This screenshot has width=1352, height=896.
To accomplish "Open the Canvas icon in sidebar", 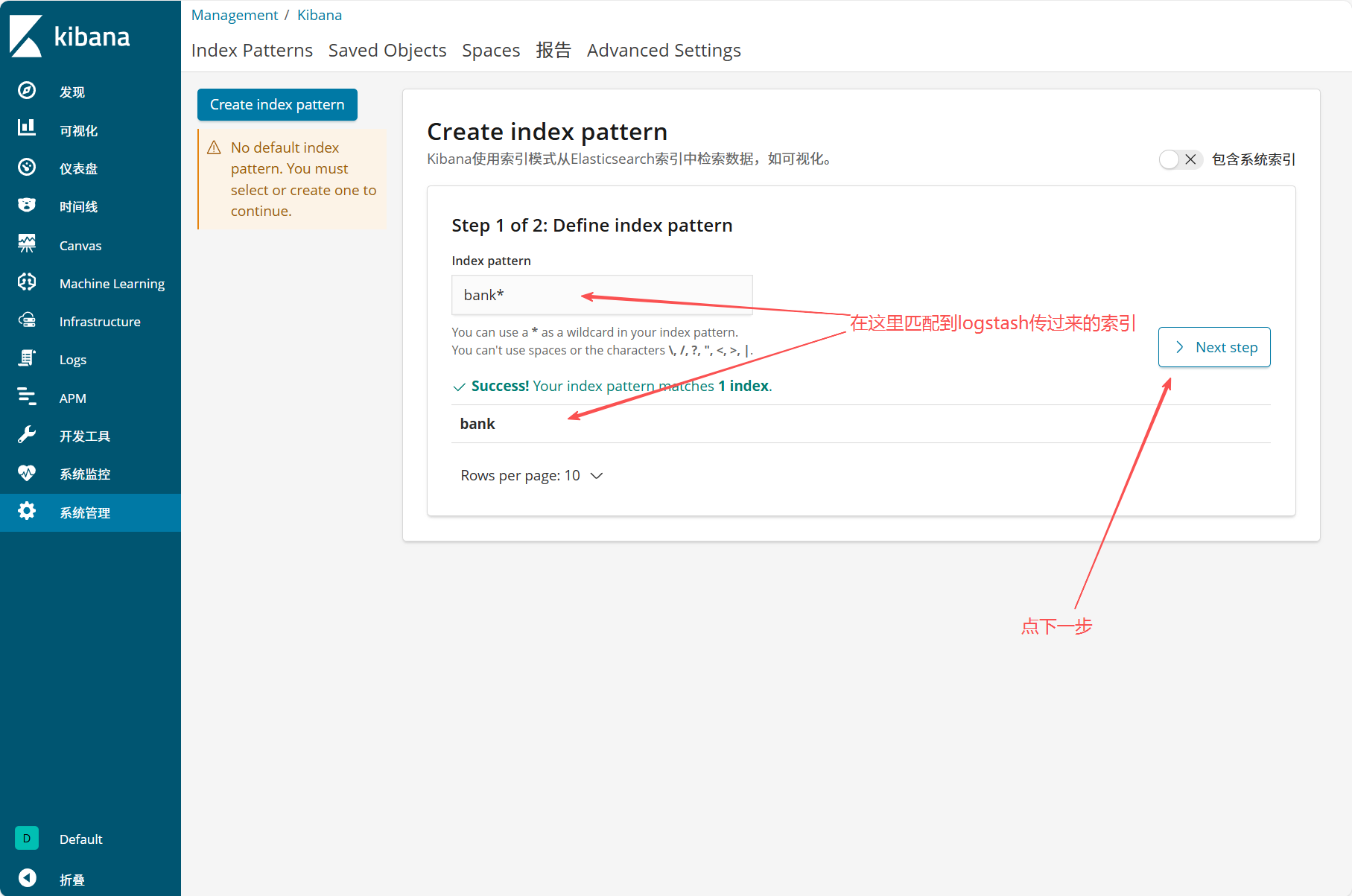I will click(27, 244).
